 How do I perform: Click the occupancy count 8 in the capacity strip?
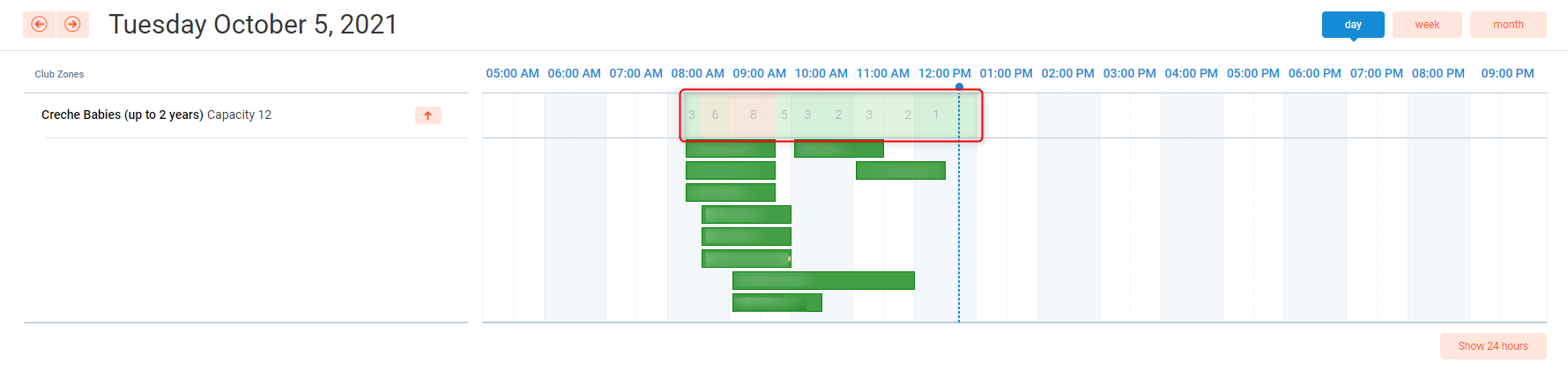pos(754,115)
